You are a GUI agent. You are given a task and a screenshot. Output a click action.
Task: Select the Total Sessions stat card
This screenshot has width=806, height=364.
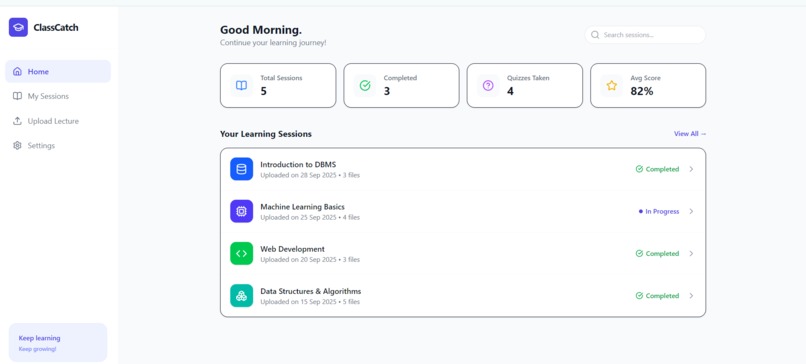[278, 86]
